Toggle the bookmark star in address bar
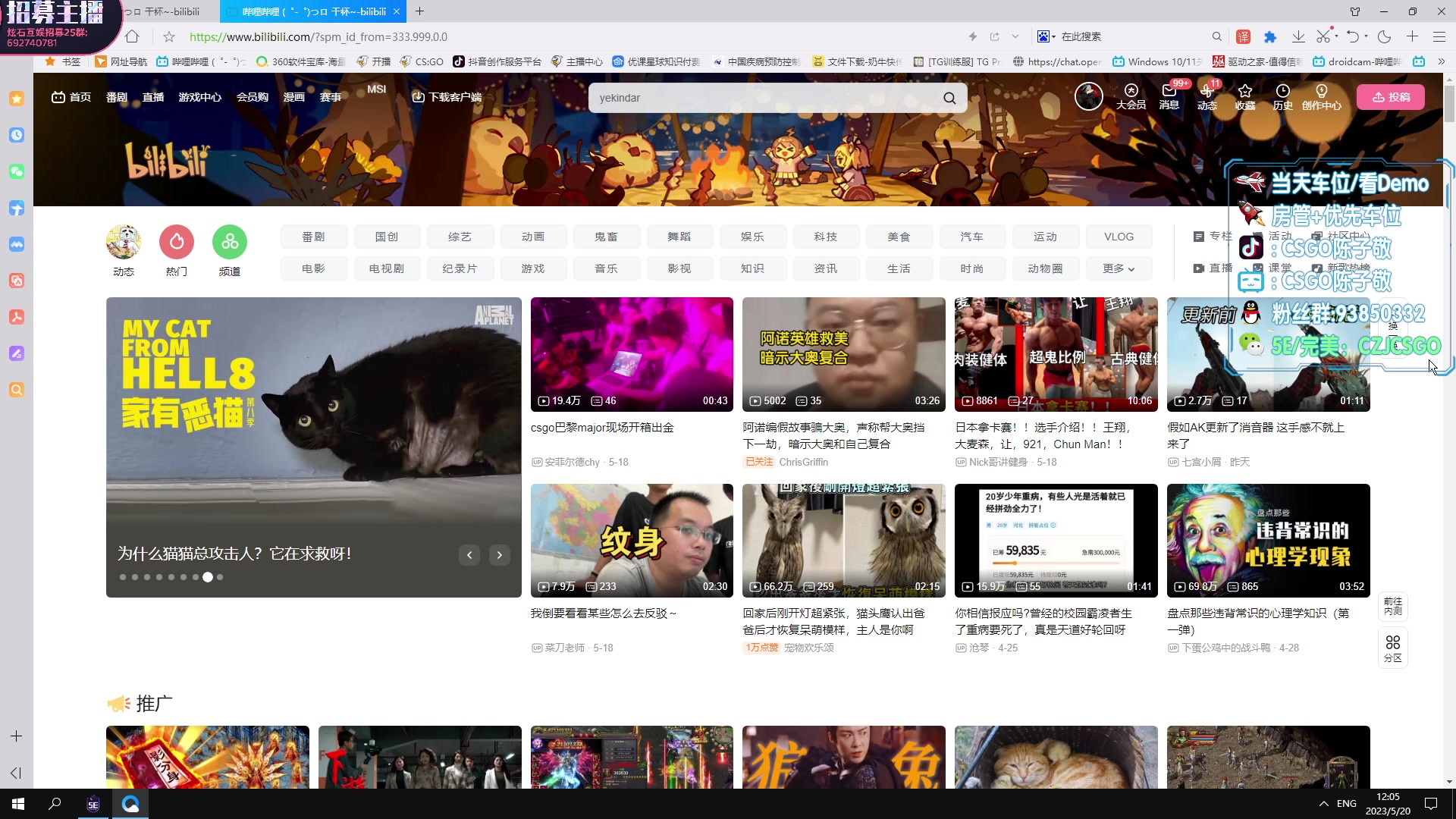1456x819 pixels. tap(168, 36)
